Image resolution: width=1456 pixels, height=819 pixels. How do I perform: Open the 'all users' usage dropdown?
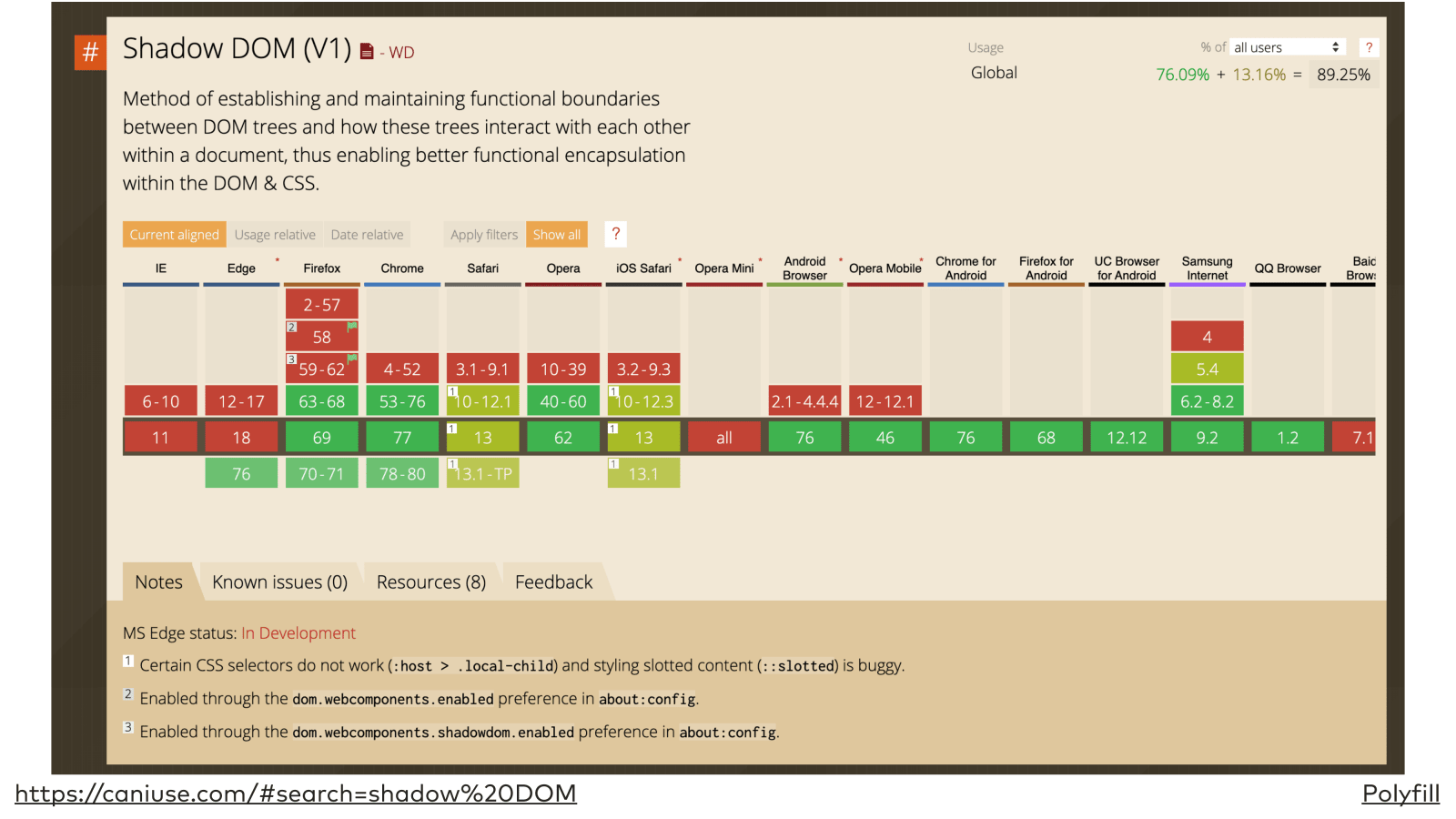click(x=1287, y=47)
